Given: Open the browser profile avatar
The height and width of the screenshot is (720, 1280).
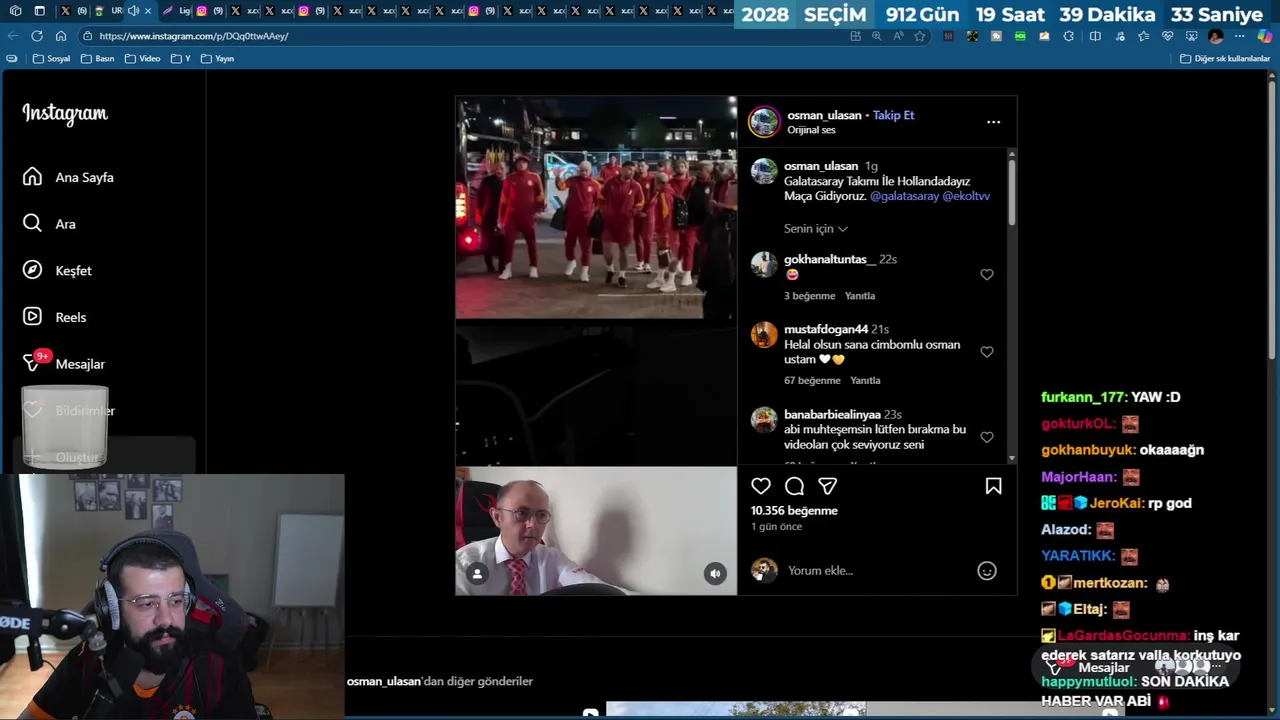Looking at the screenshot, I should click(x=1215, y=36).
